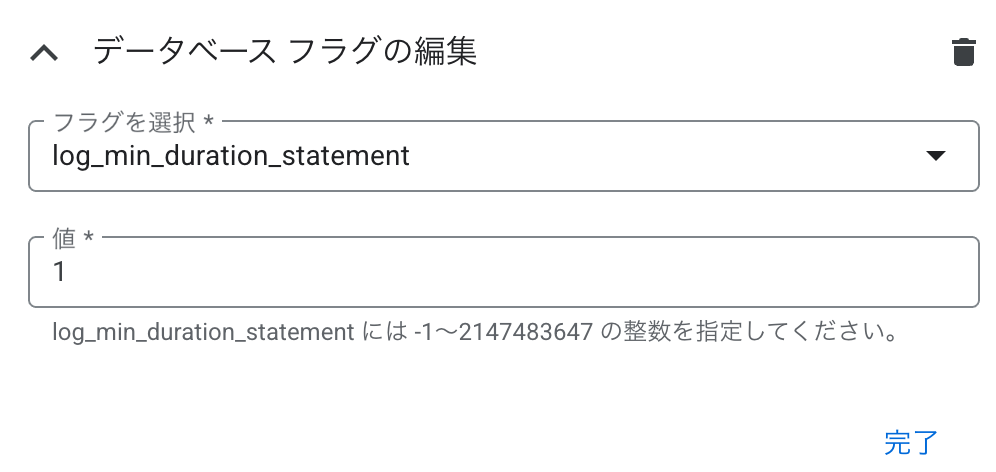
Task: Place cursor after value 1
Action: [67, 272]
